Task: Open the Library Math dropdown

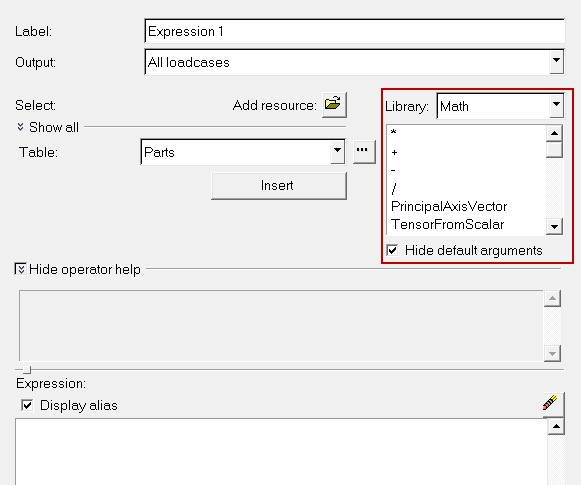Action: click(x=556, y=106)
